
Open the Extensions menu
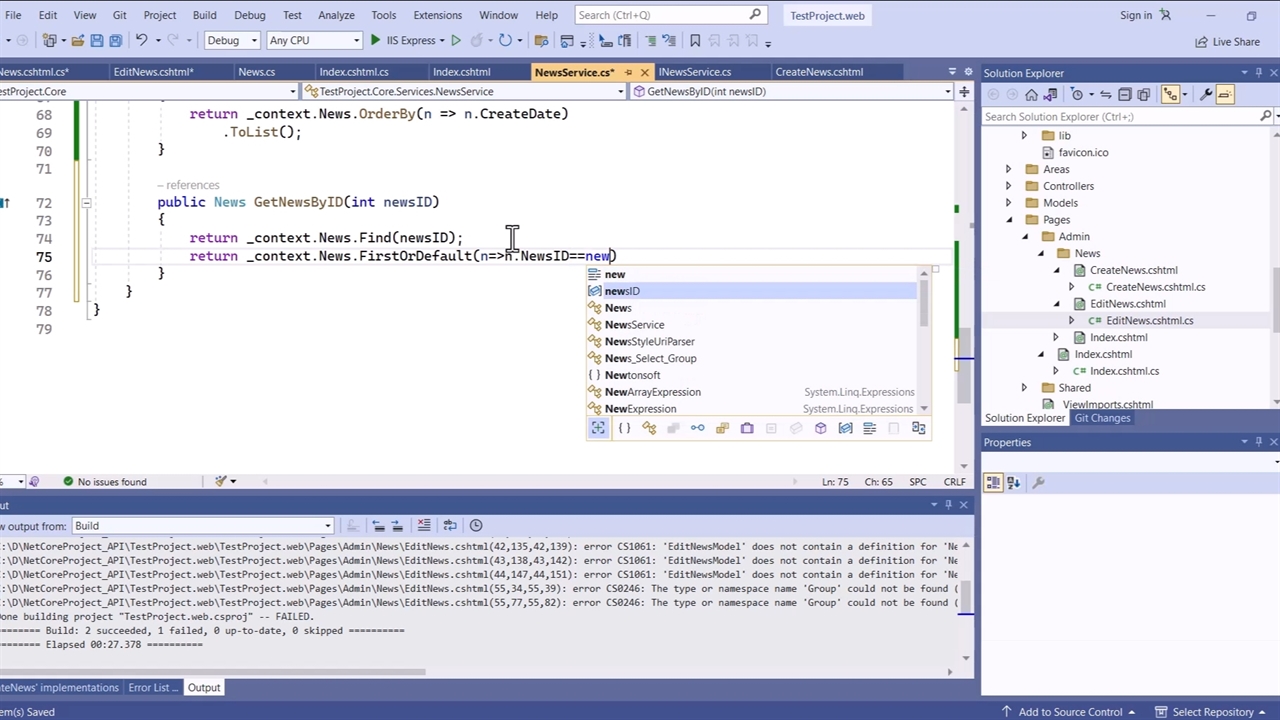coord(437,15)
